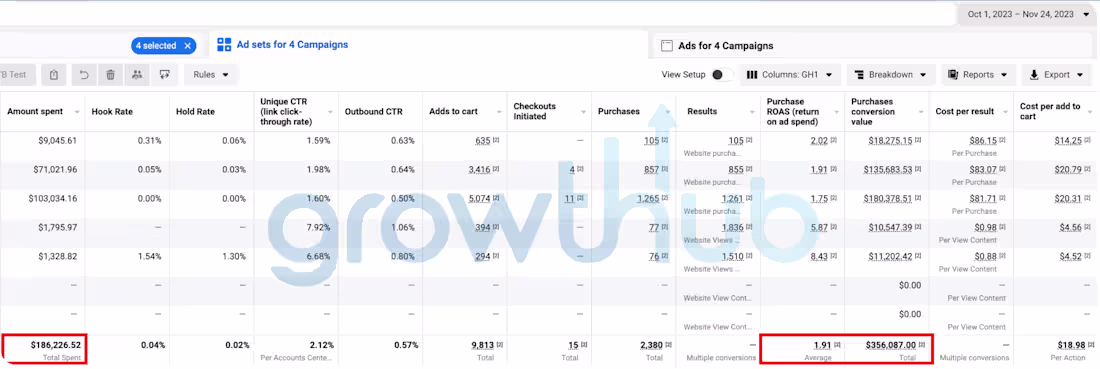This screenshot has width=1100, height=369.
Task: Open the Export dropdown
Action: point(1057,74)
